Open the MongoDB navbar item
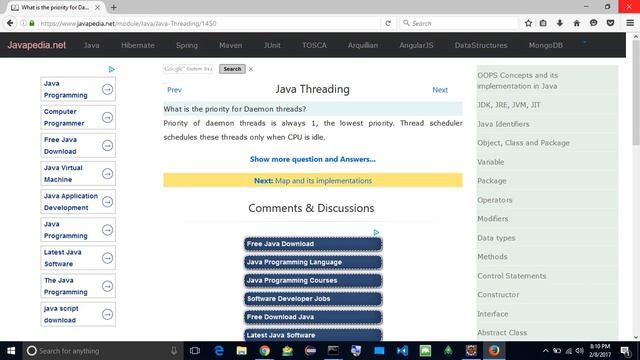The image size is (640, 360). pos(545,45)
